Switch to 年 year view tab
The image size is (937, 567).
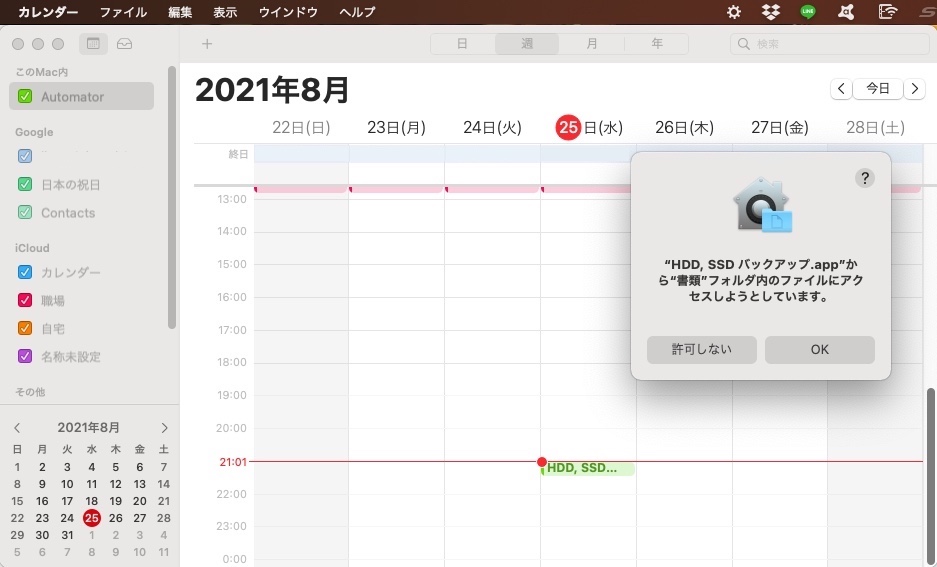tap(657, 44)
